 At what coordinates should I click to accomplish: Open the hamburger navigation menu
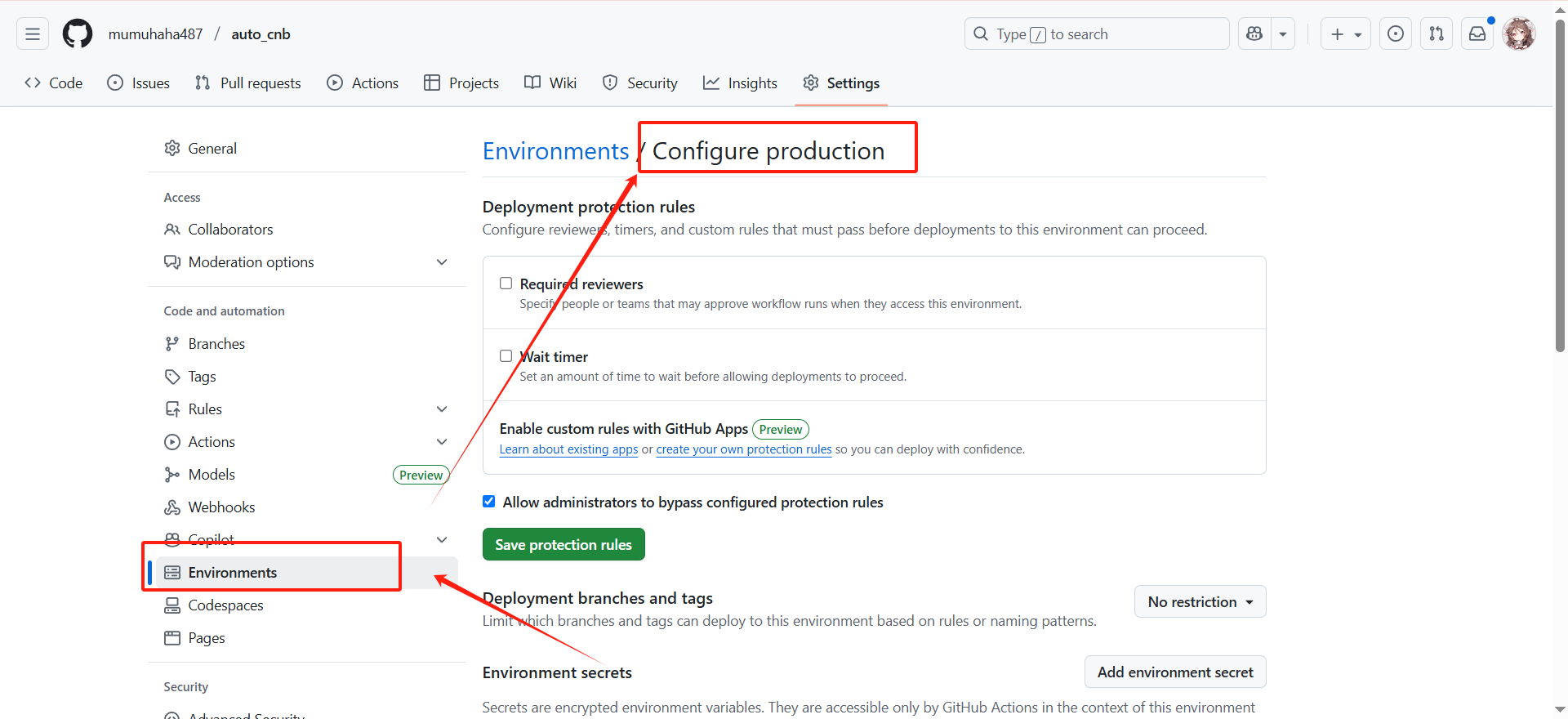[33, 34]
